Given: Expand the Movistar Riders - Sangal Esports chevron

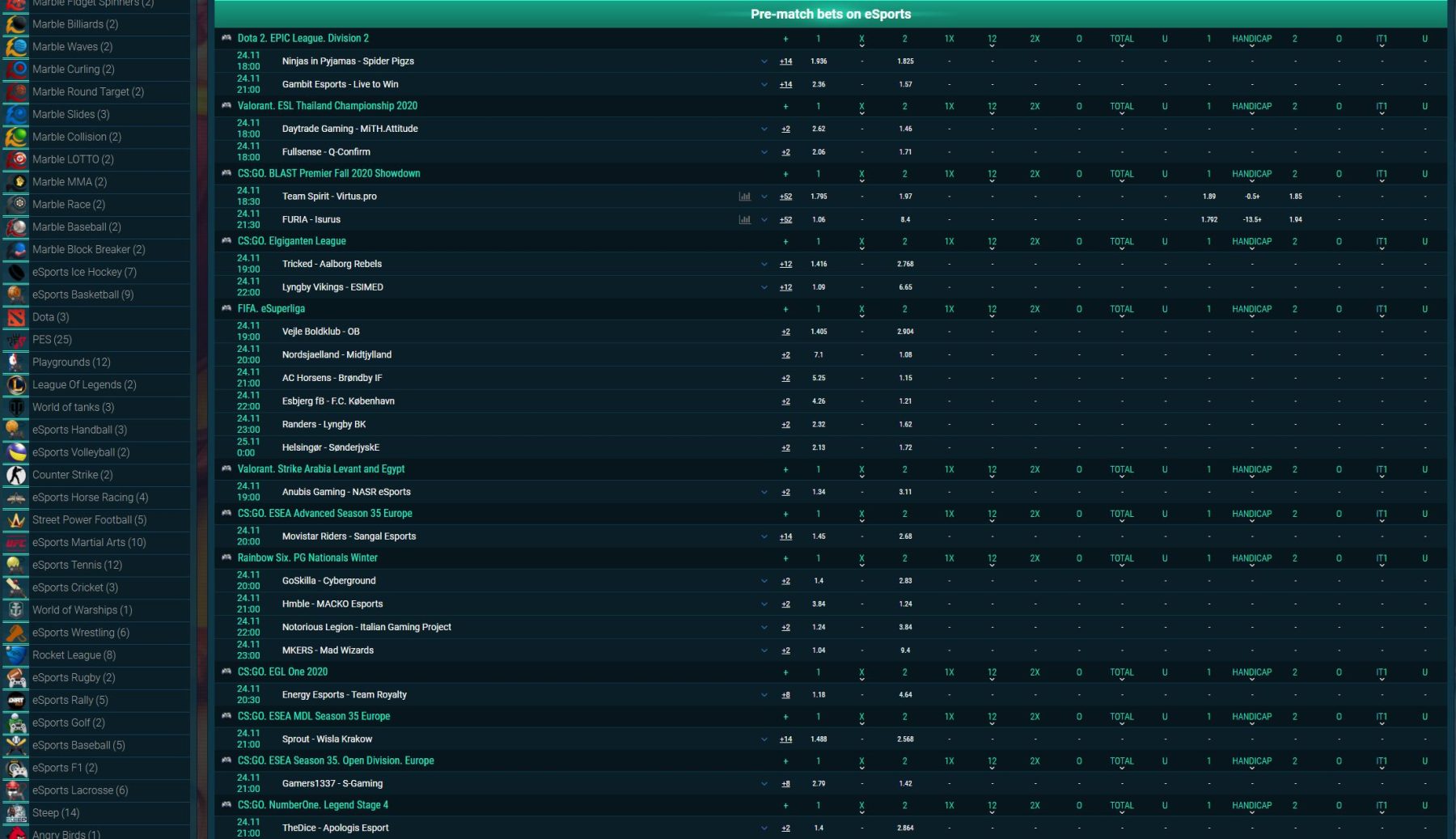Looking at the screenshot, I should click(x=764, y=537).
